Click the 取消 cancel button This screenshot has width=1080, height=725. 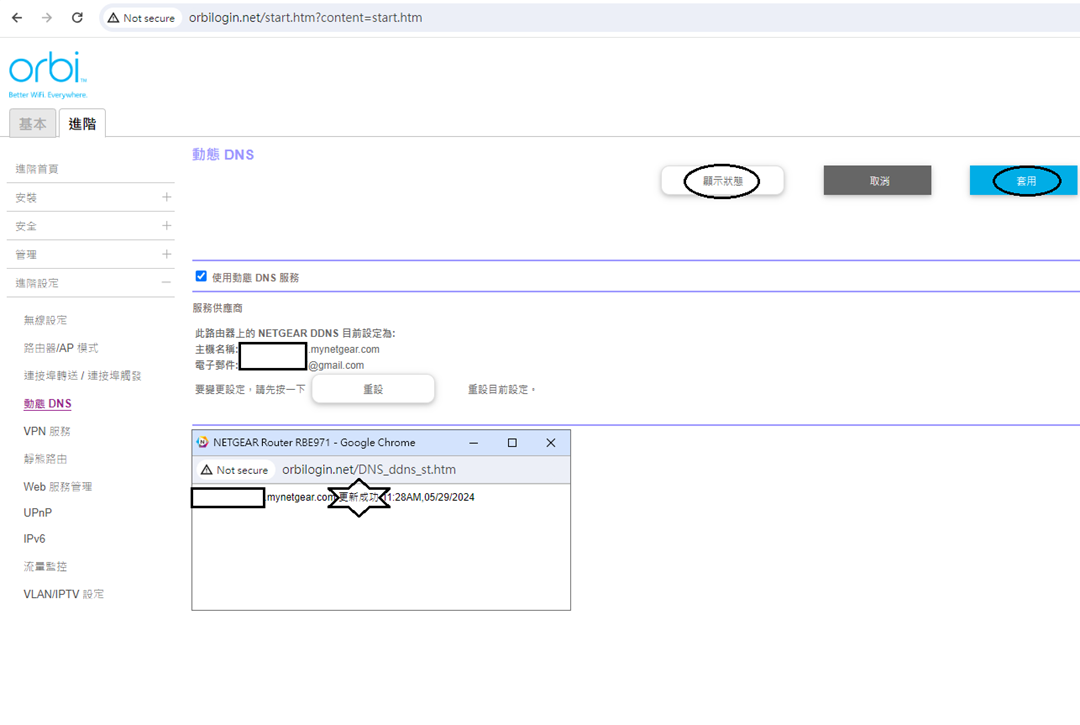coord(877,181)
